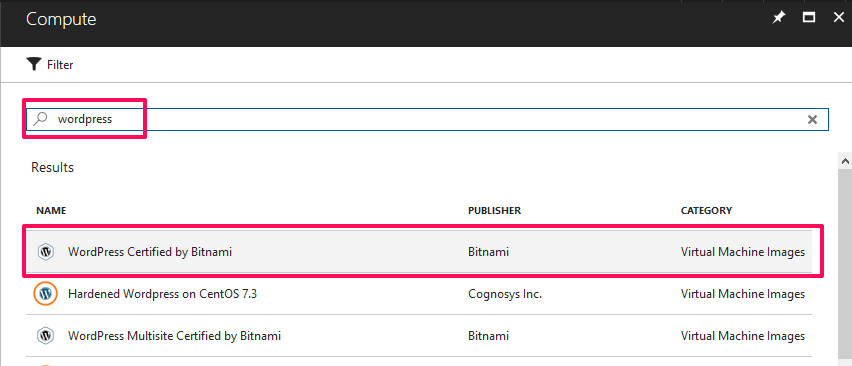Click Cognosys Inc. publisher cell
Screen dimensions: 852x366
coord(505,294)
